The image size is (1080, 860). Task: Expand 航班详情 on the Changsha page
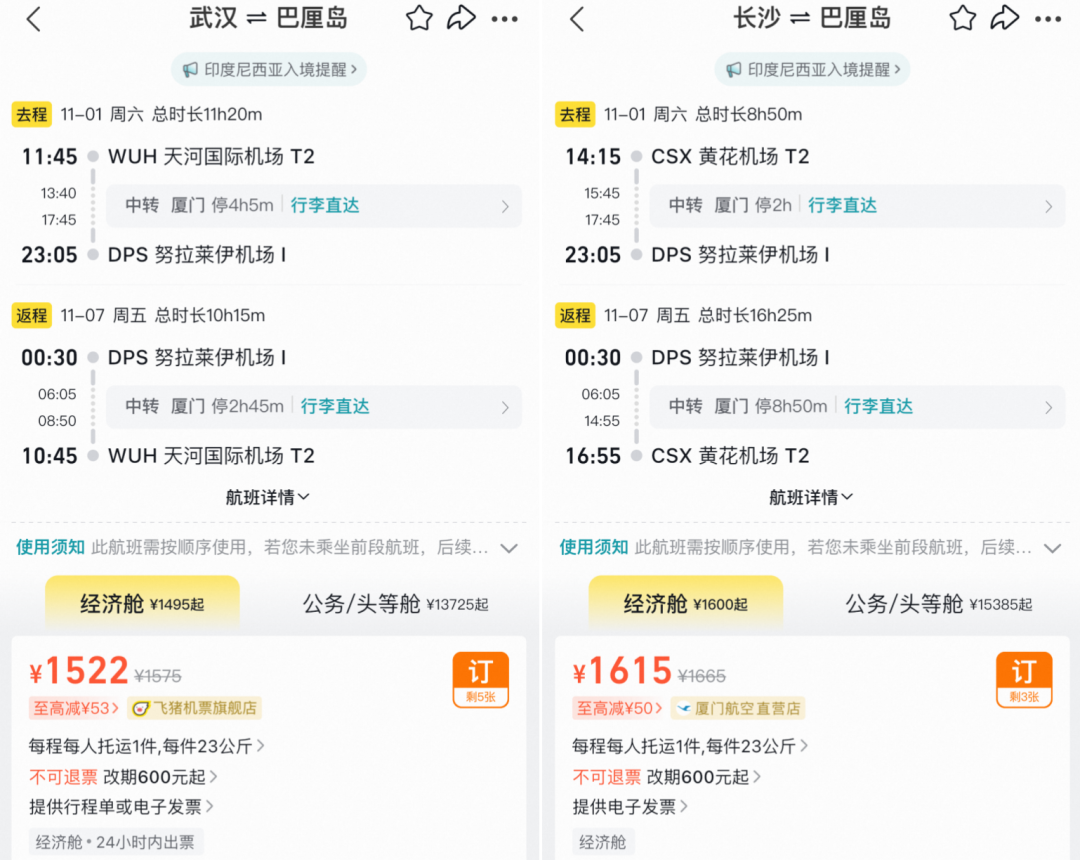point(810,497)
